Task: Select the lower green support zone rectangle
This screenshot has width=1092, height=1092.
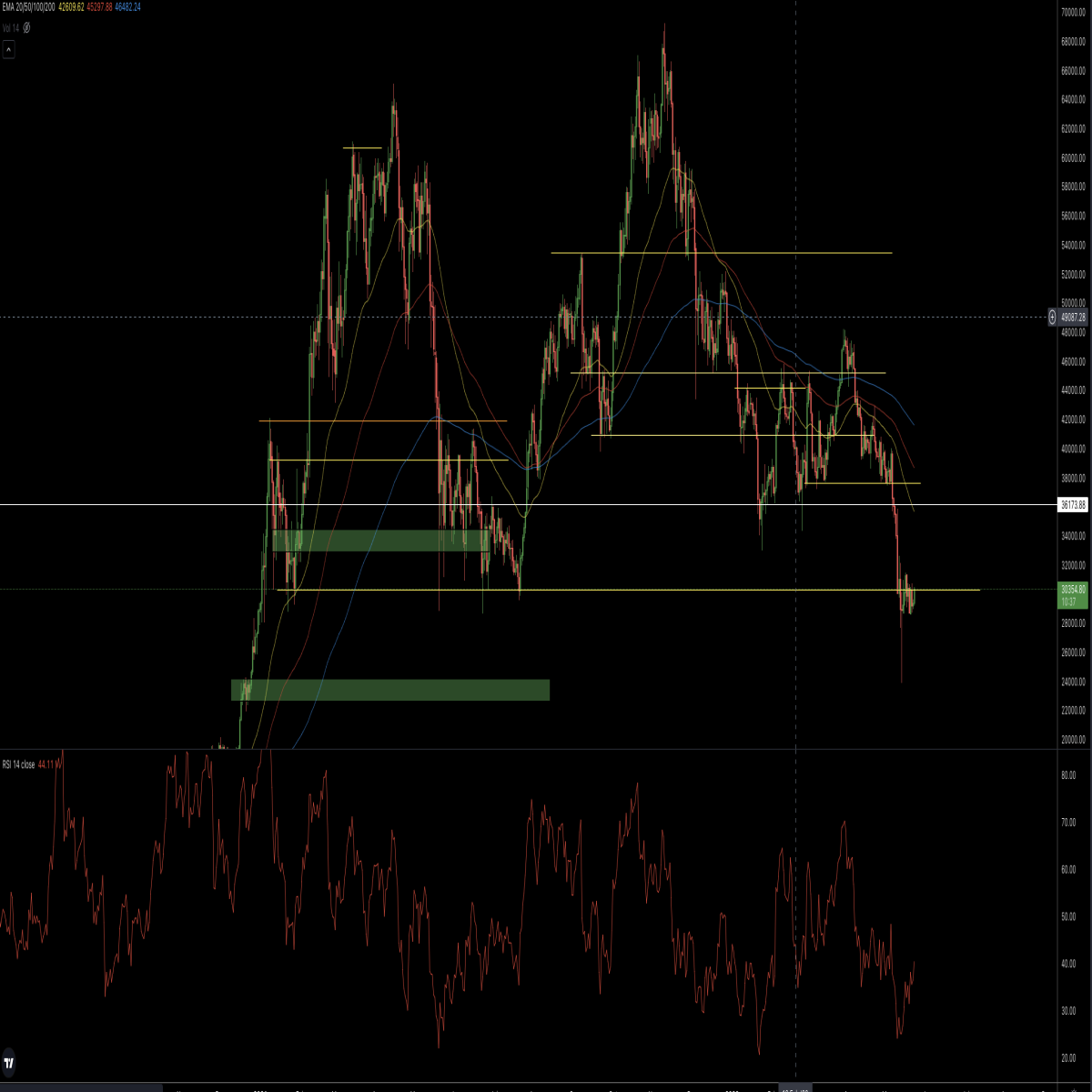Action: point(390,690)
